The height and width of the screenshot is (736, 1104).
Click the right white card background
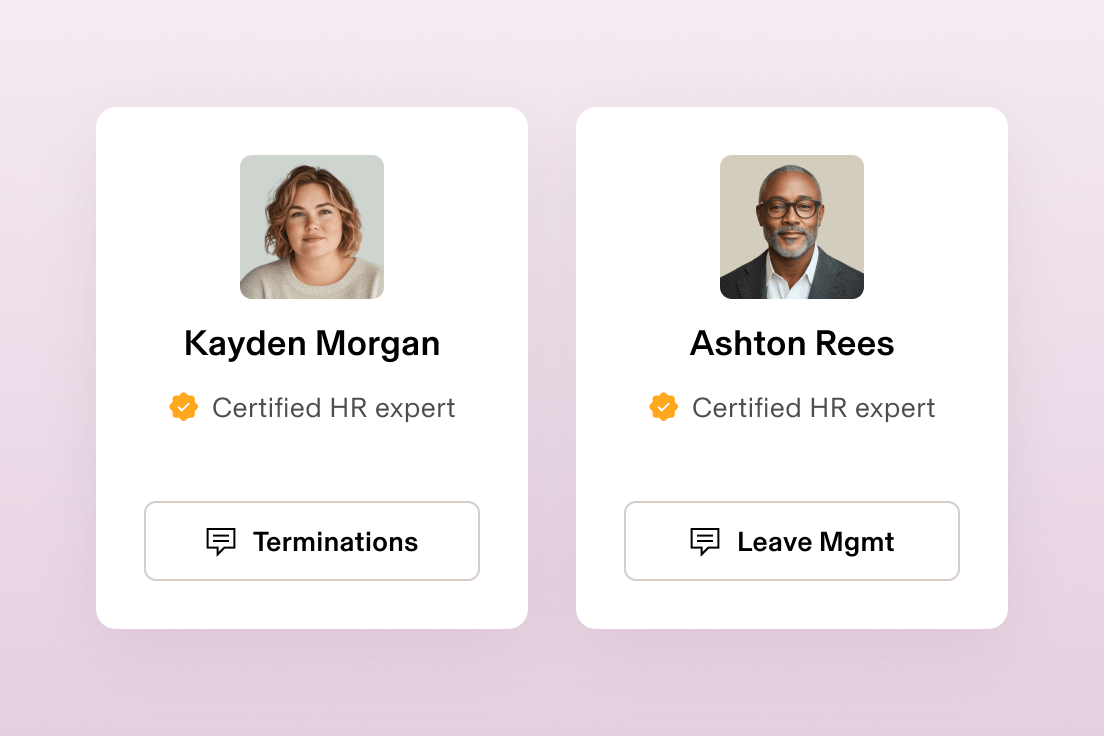click(792, 460)
